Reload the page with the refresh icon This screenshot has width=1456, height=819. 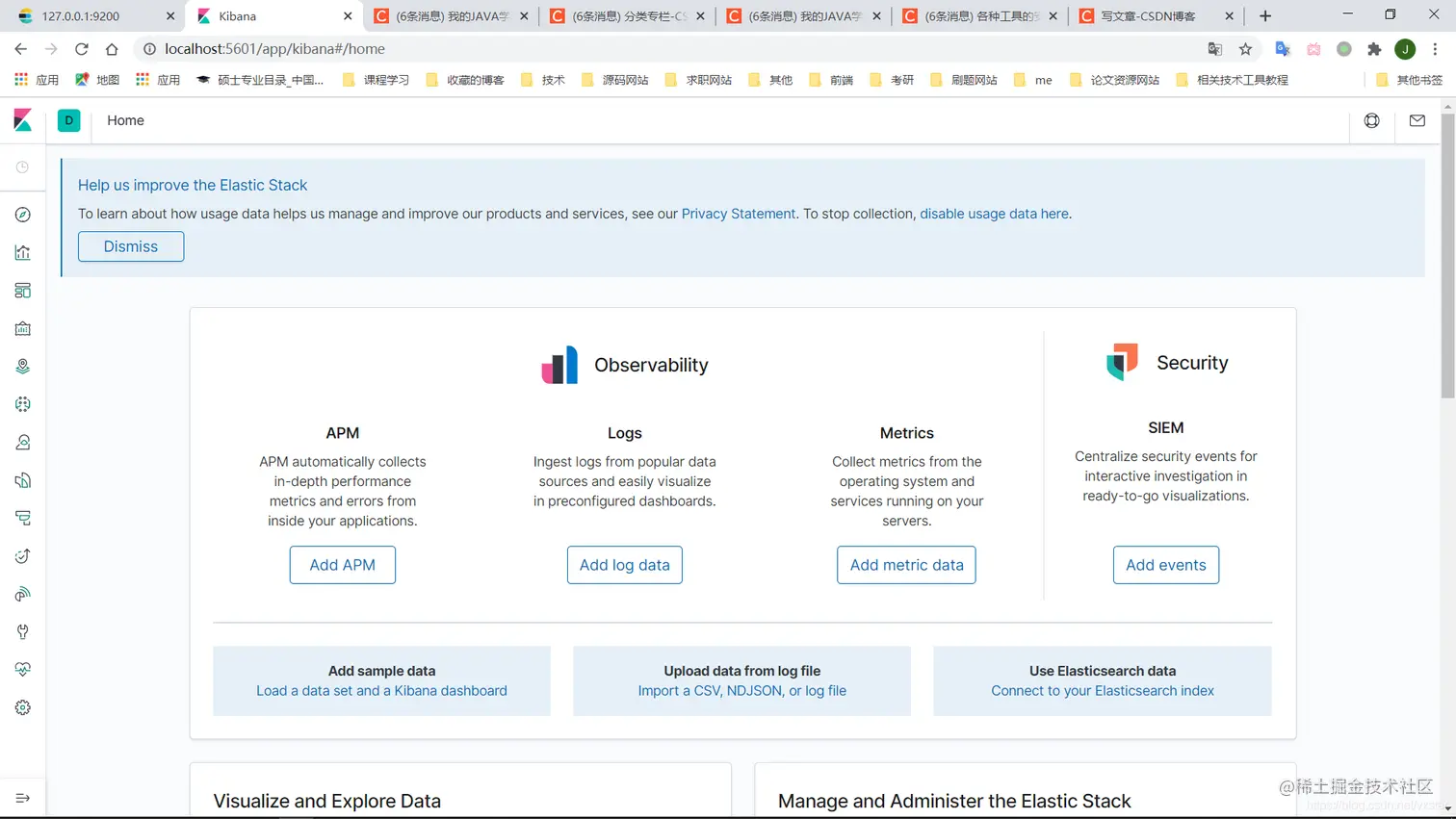[x=82, y=49]
